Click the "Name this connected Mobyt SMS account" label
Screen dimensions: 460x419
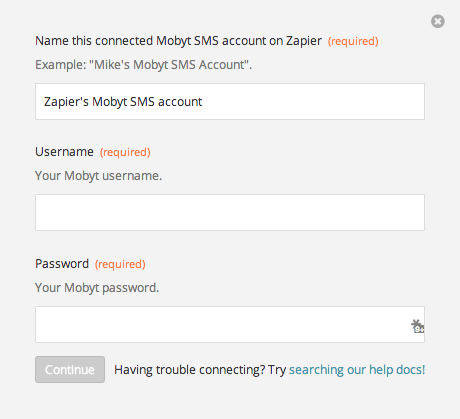coord(178,41)
